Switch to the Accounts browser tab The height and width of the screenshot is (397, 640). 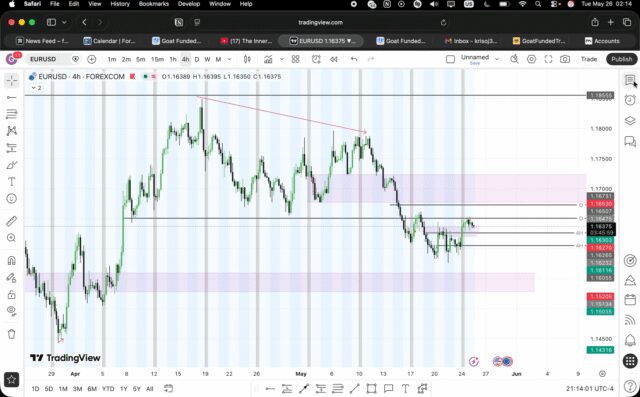602,41
